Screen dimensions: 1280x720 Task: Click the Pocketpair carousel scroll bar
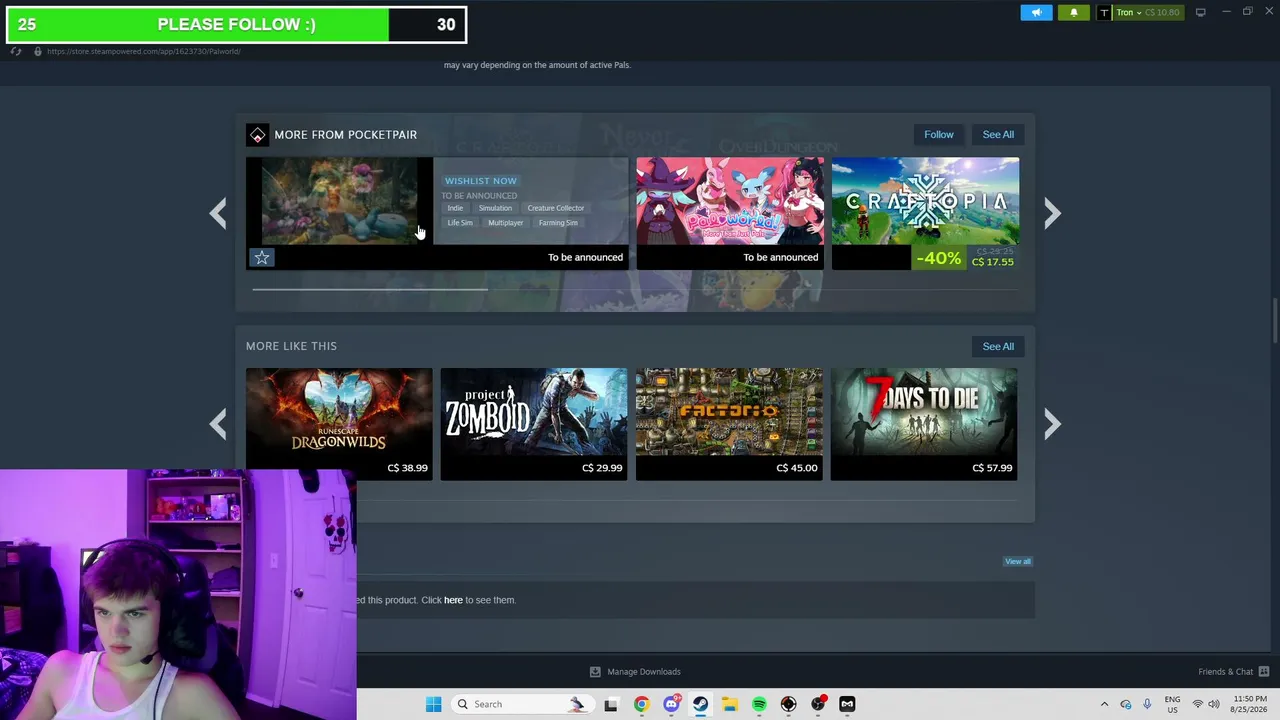click(x=370, y=289)
